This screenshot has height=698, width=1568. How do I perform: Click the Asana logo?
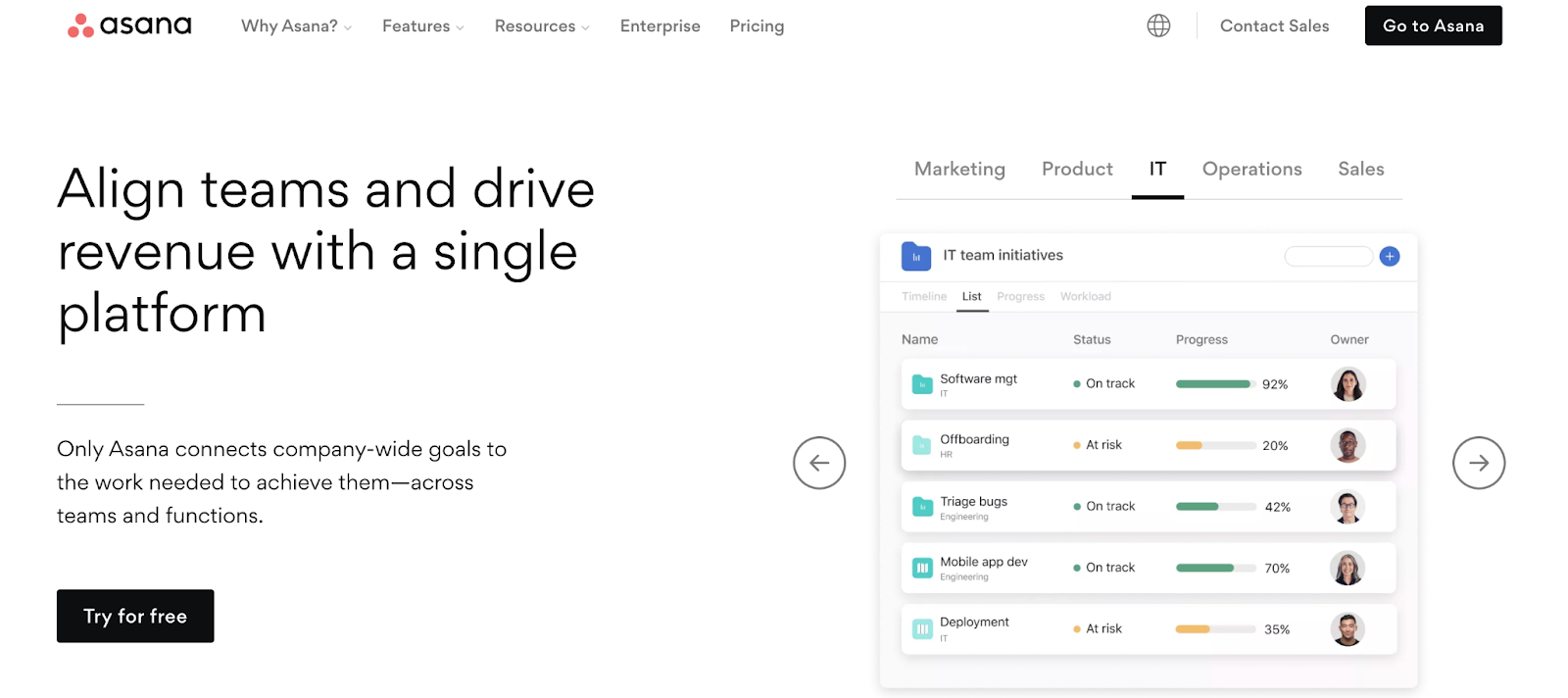[129, 25]
